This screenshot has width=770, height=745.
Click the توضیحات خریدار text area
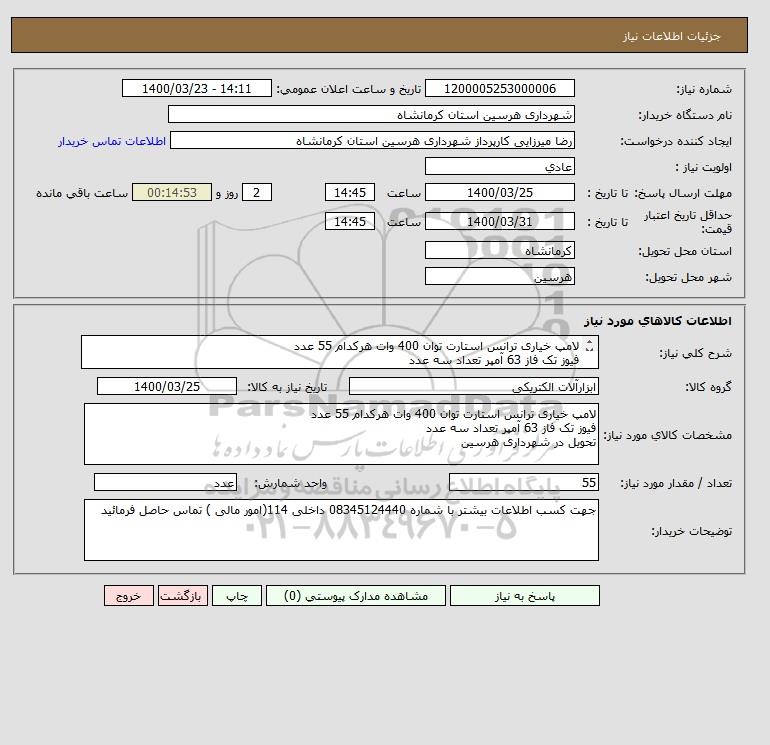341,530
